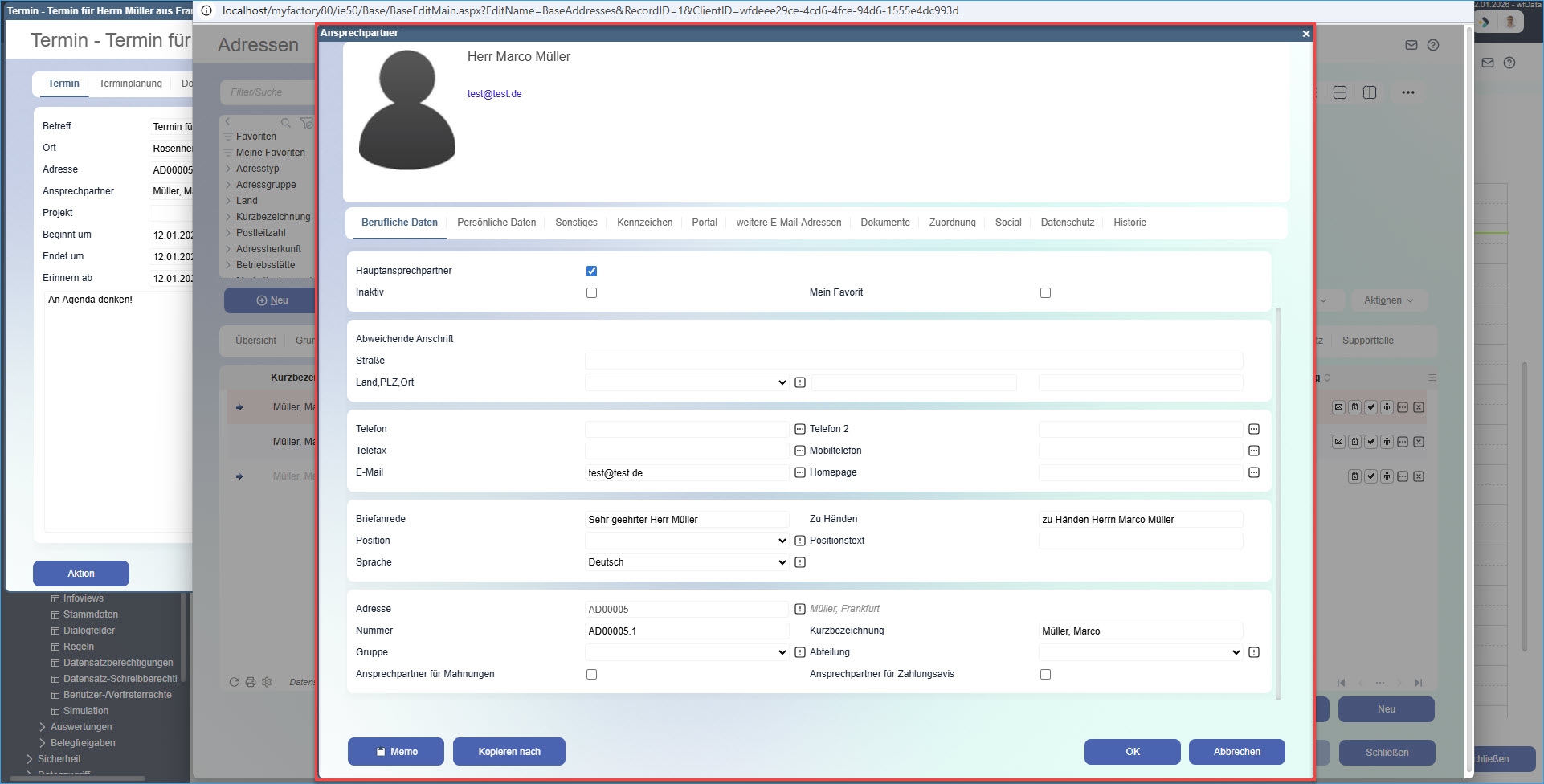
Task: Open the lookup icon beside Sprache dropdown
Action: (x=799, y=562)
